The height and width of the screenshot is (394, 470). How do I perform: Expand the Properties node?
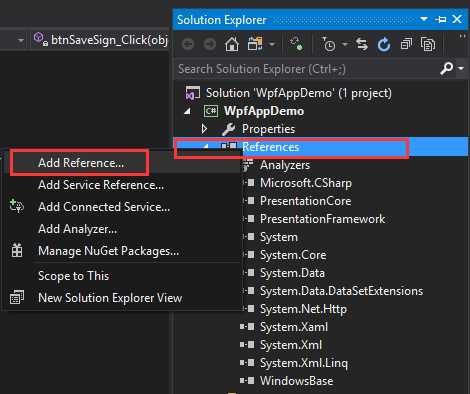point(204,129)
